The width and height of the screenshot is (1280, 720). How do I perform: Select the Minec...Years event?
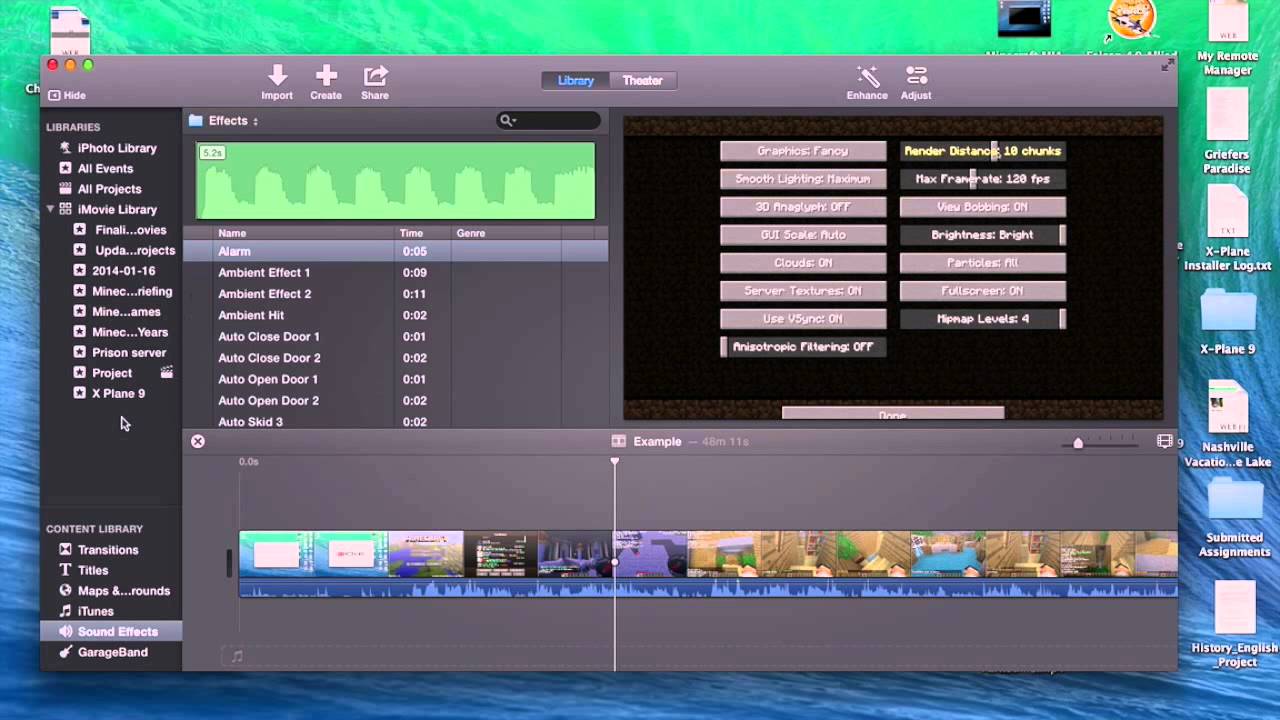point(130,332)
